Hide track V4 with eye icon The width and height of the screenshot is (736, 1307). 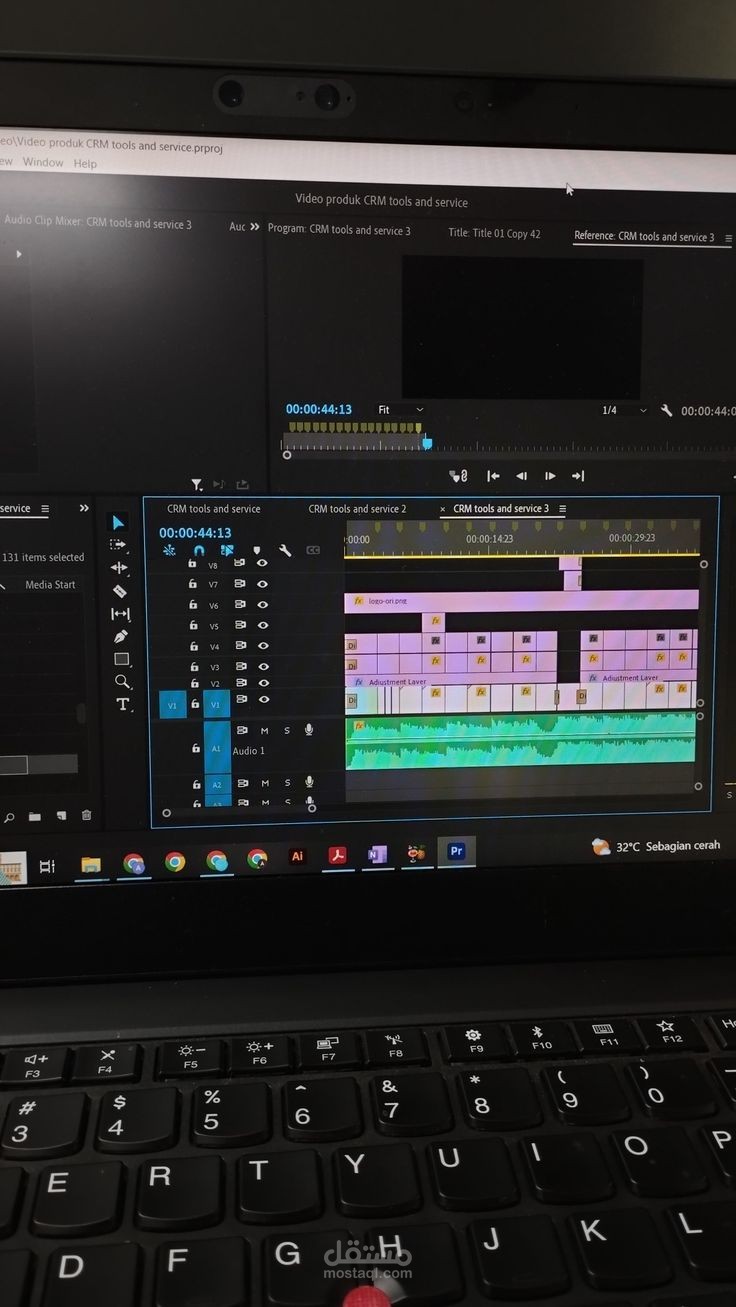(x=264, y=646)
